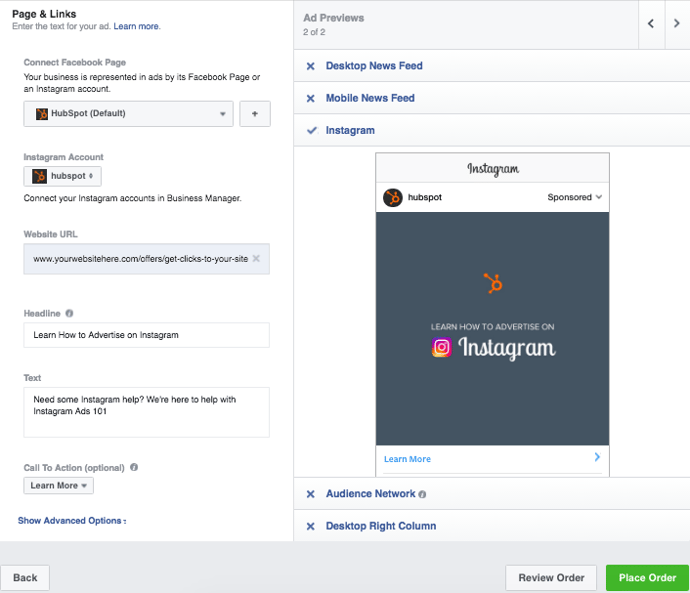The width and height of the screenshot is (690, 593).
Task: Click plus button to add Facebook Page
Action: click(x=255, y=114)
